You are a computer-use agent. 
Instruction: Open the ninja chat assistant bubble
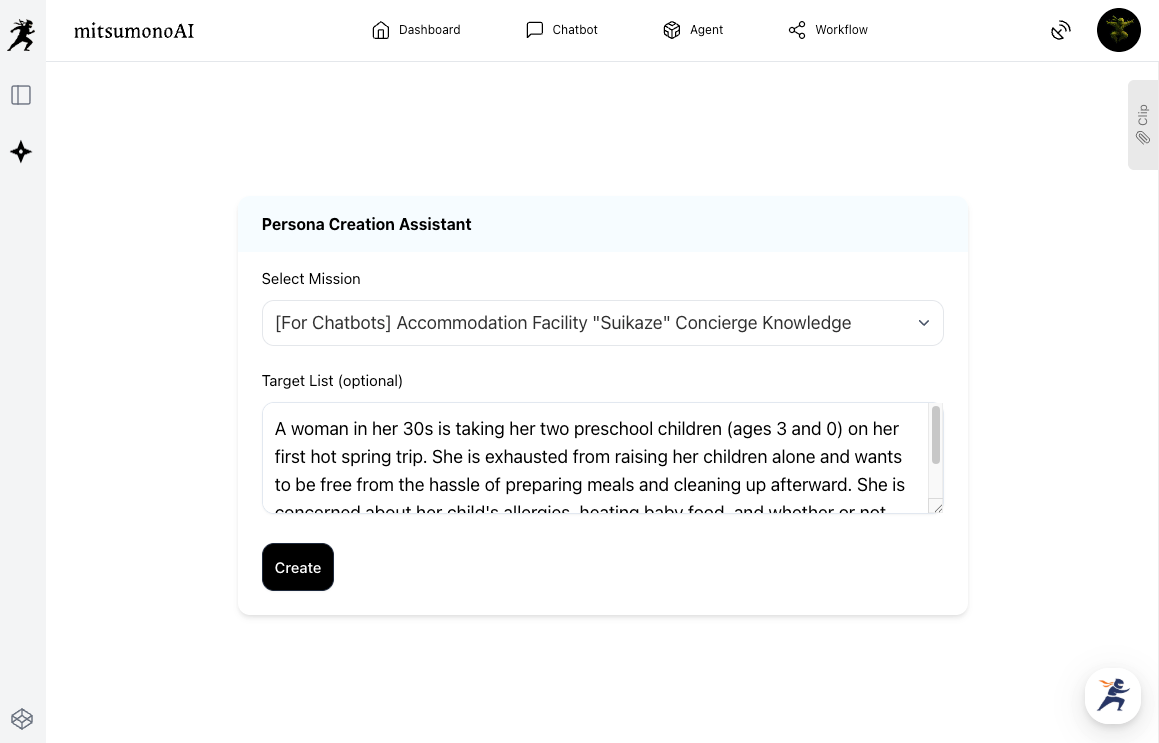coord(1113,695)
